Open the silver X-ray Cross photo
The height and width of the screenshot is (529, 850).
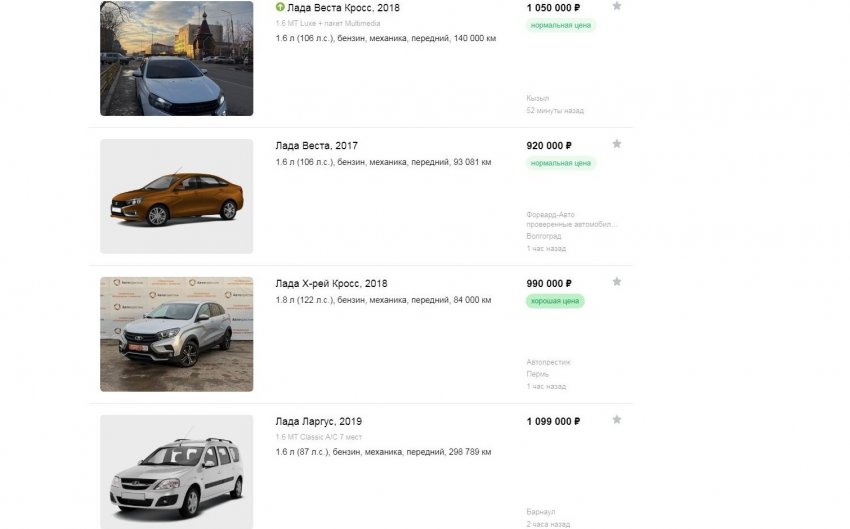click(x=177, y=334)
